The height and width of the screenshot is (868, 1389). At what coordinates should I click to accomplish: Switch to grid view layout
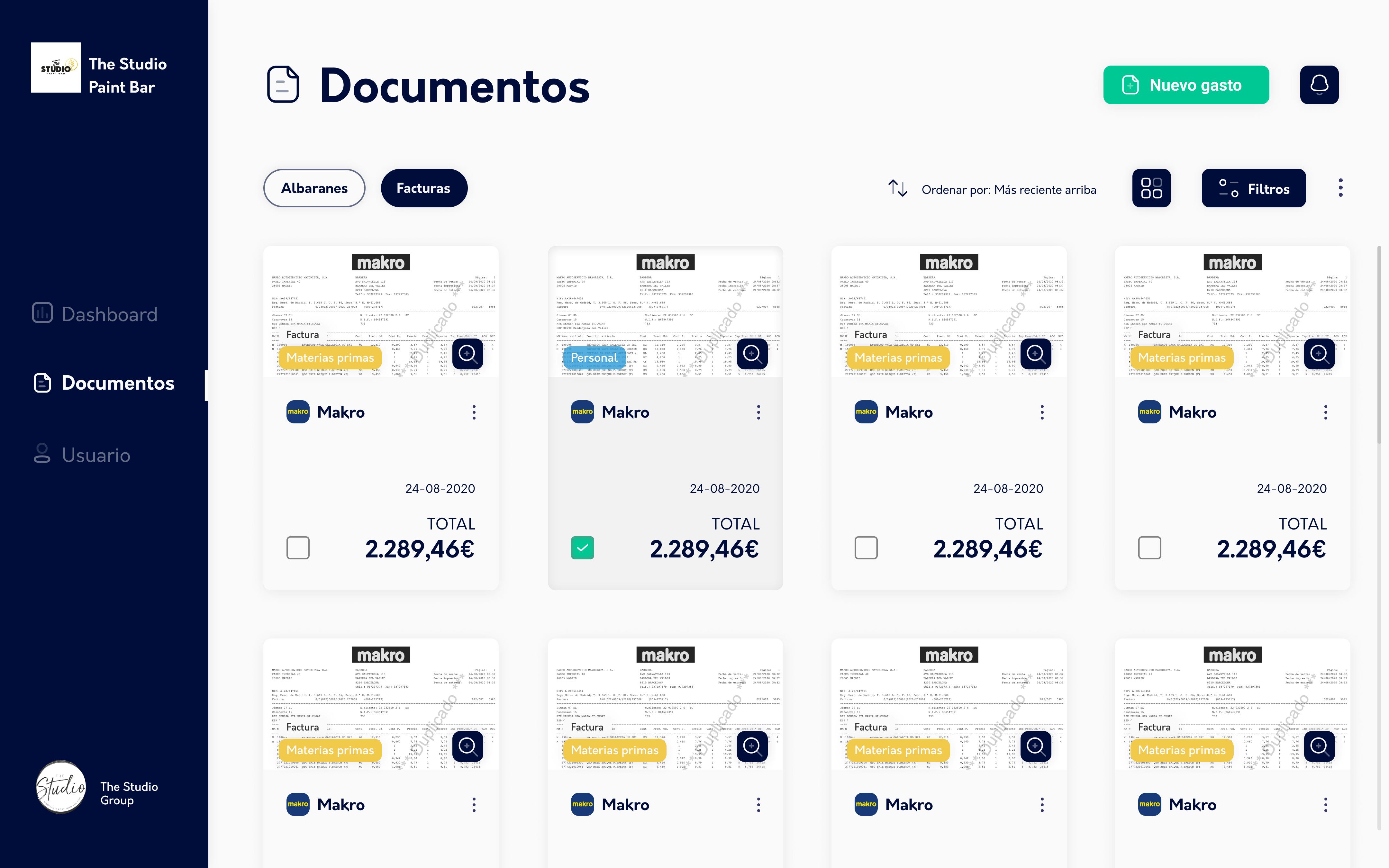[1151, 188]
